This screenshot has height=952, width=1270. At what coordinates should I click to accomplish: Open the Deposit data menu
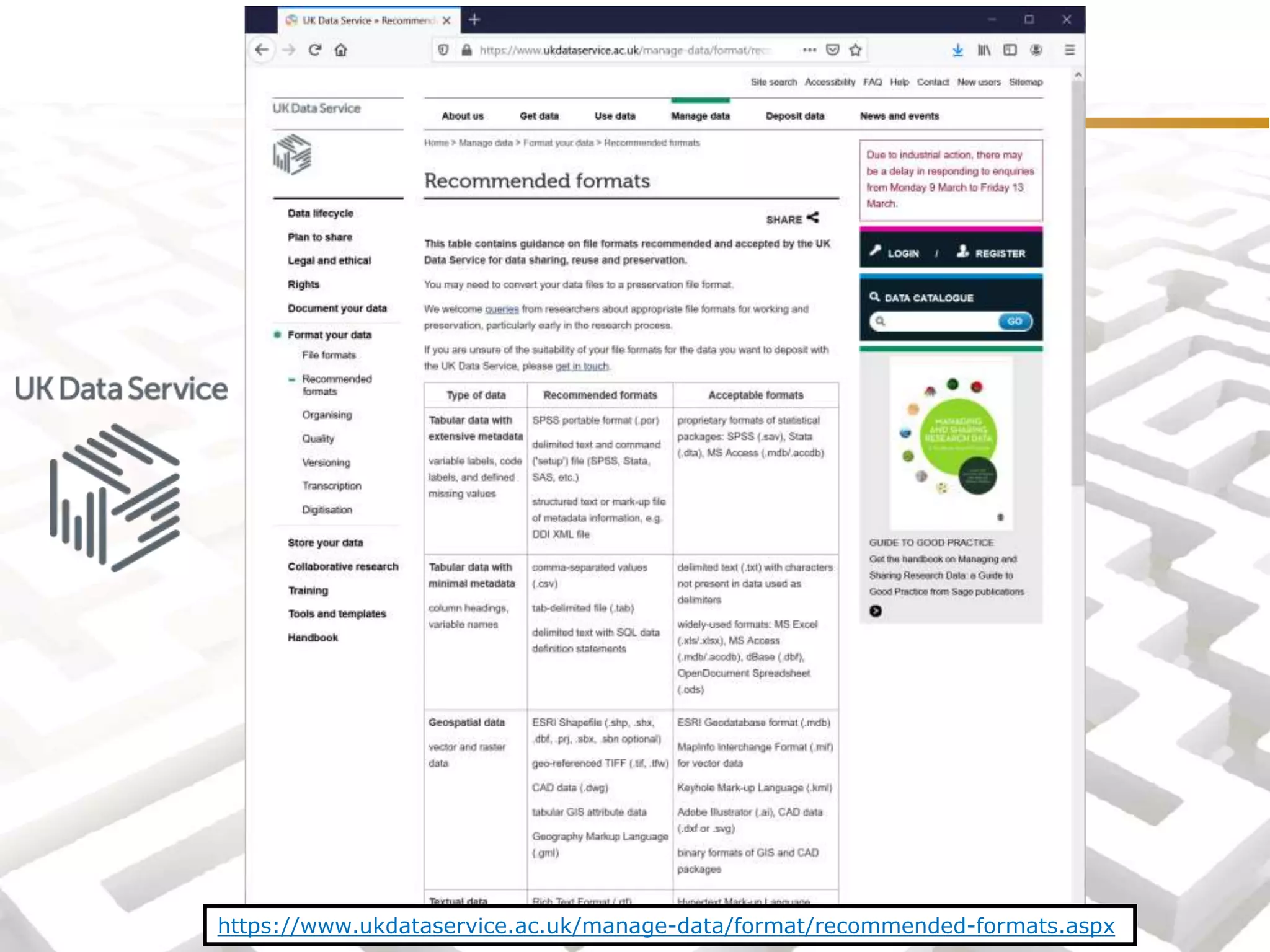[795, 116]
